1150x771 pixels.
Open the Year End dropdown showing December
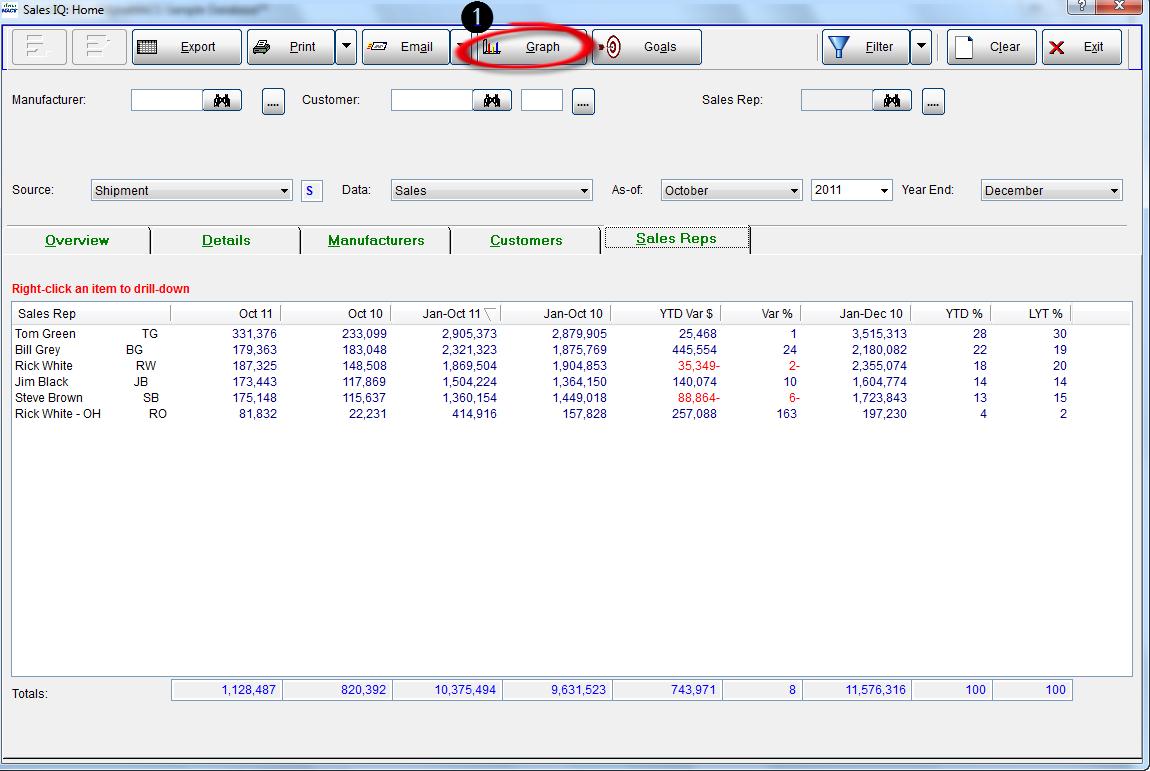pyautogui.click(x=1052, y=191)
